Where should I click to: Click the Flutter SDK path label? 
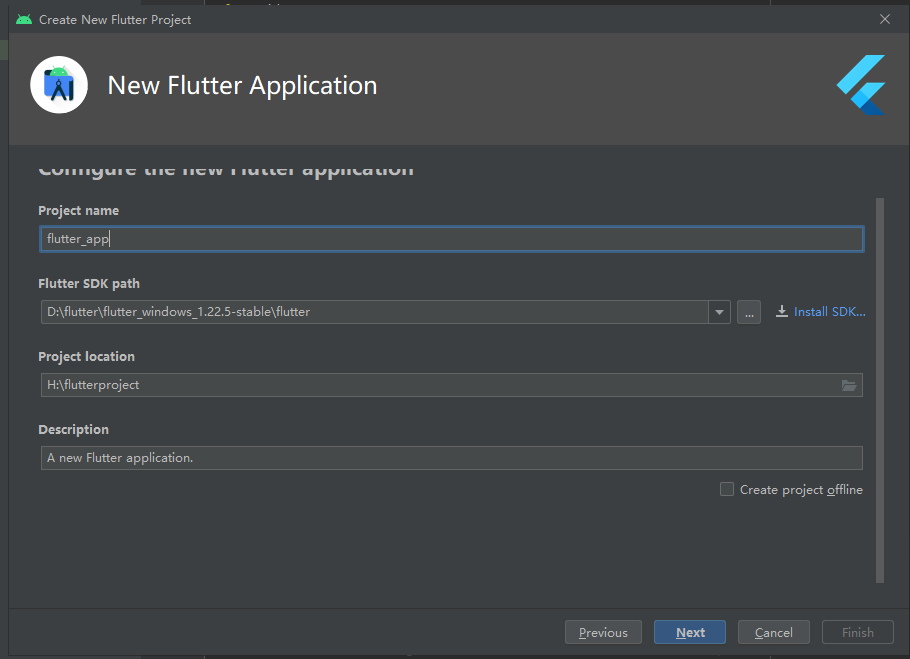pyautogui.click(x=89, y=284)
